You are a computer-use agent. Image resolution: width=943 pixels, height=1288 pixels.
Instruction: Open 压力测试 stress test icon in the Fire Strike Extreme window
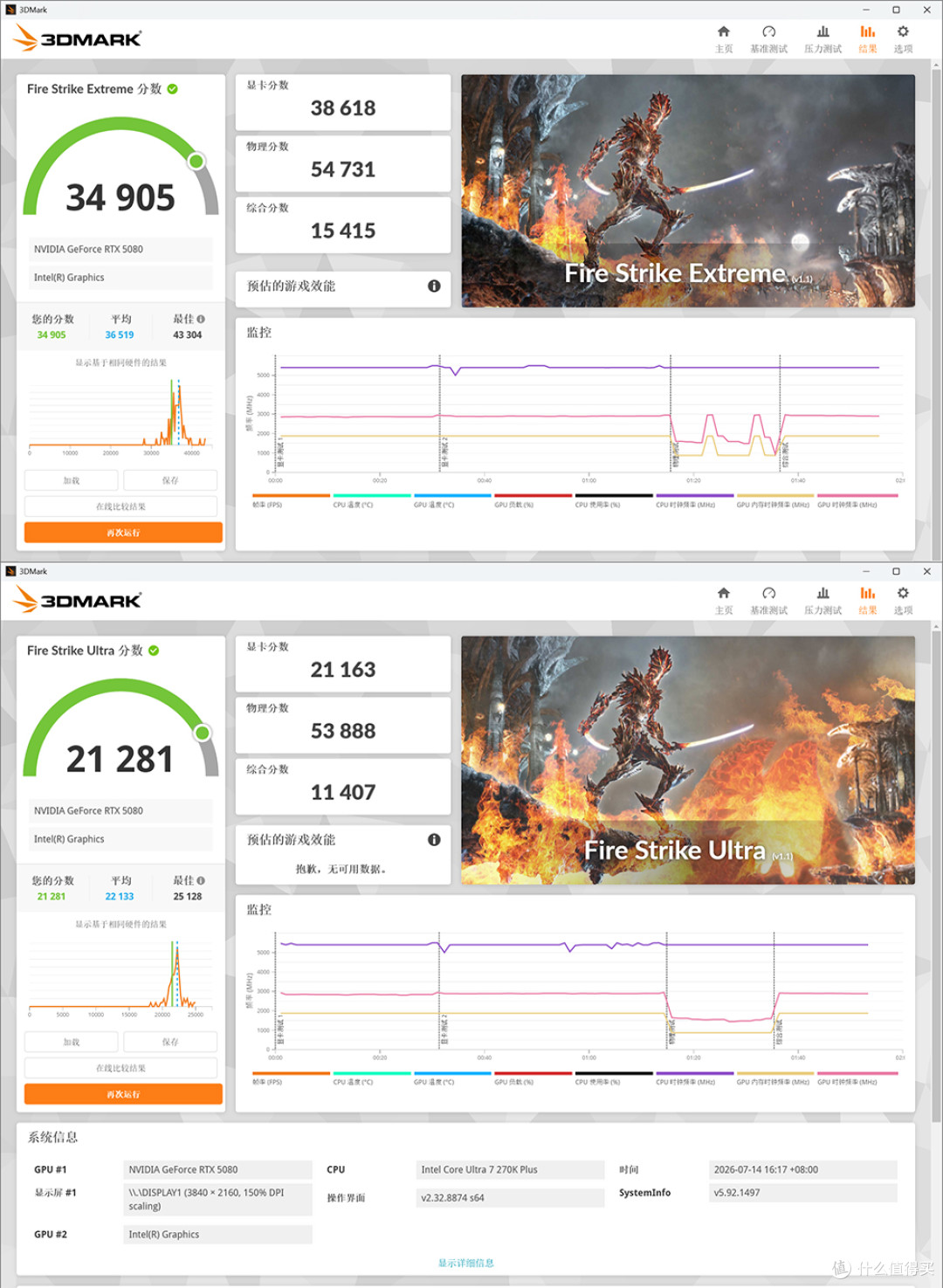coord(823,39)
